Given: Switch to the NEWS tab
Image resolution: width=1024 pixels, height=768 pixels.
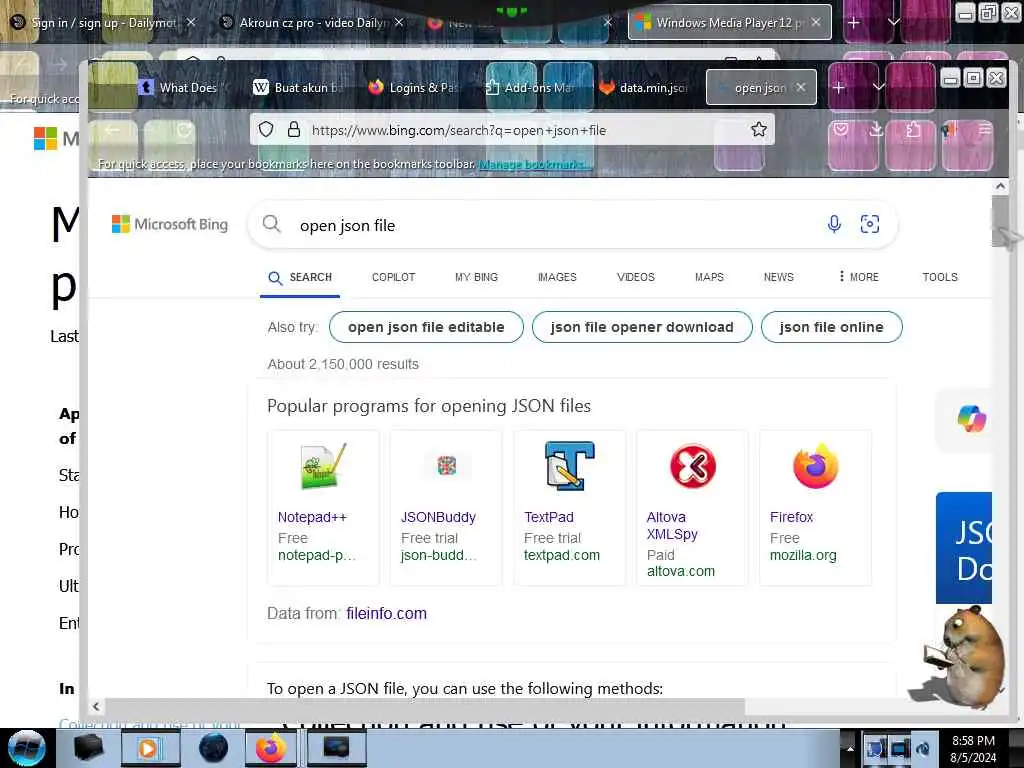Looking at the screenshot, I should (778, 277).
